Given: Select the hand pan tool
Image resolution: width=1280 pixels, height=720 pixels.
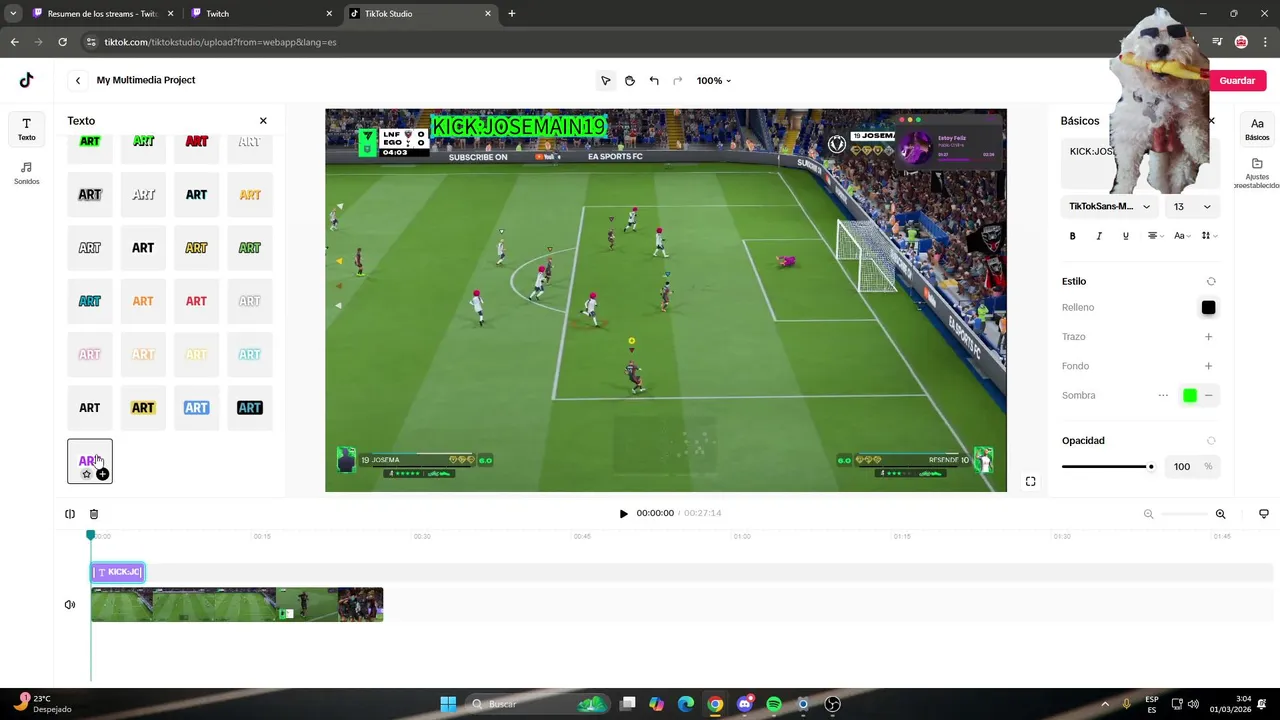Looking at the screenshot, I should pyautogui.click(x=629, y=80).
